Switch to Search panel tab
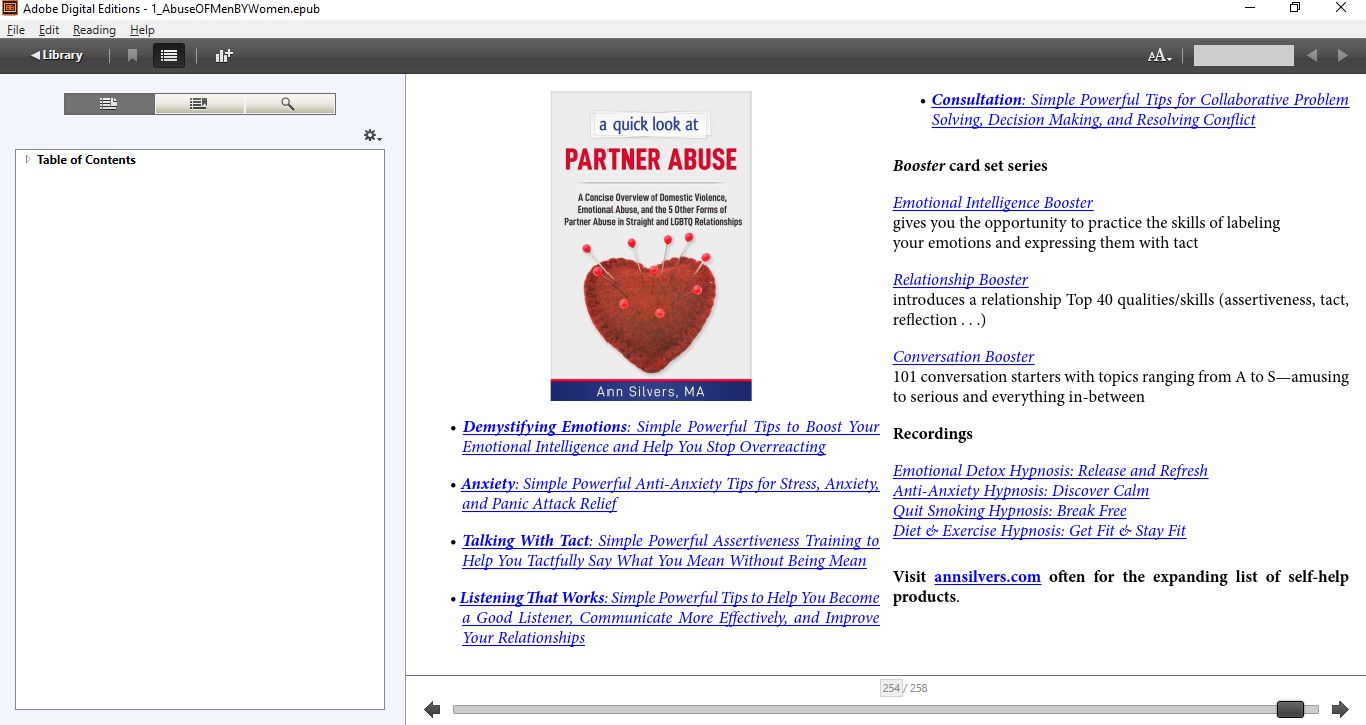 coord(289,104)
